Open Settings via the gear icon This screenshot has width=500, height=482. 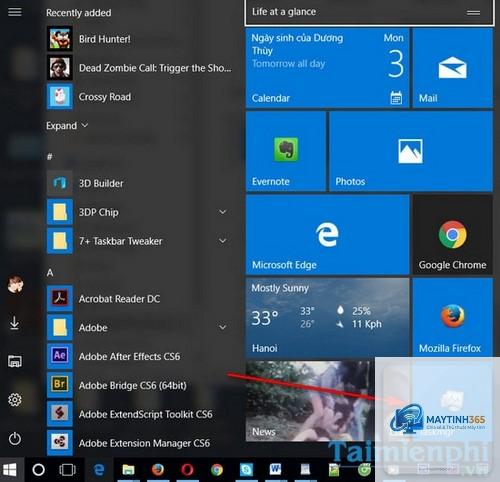[15, 400]
